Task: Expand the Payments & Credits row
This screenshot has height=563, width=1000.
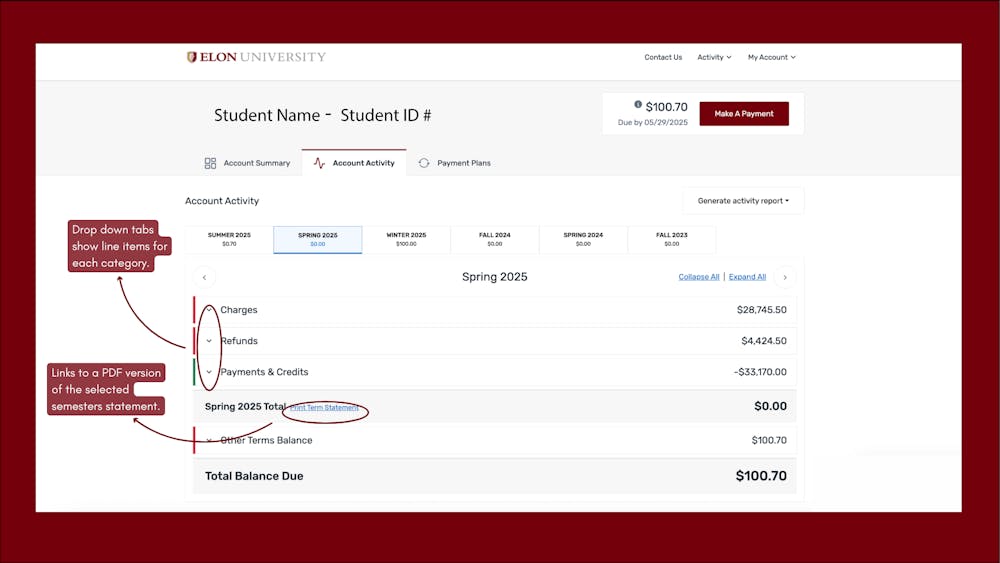Action: (x=209, y=372)
